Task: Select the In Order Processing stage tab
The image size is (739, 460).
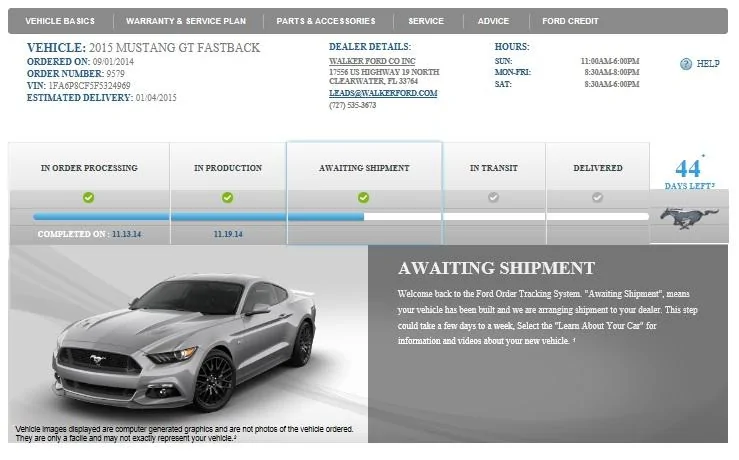Action: click(89, 168)
